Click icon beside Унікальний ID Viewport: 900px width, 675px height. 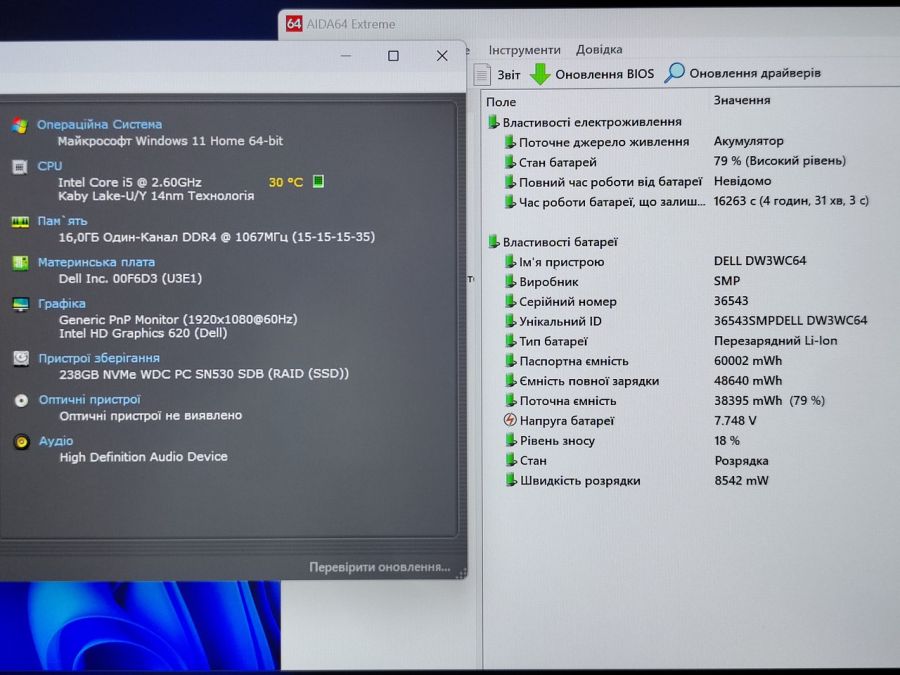click(x=510, y=321)
